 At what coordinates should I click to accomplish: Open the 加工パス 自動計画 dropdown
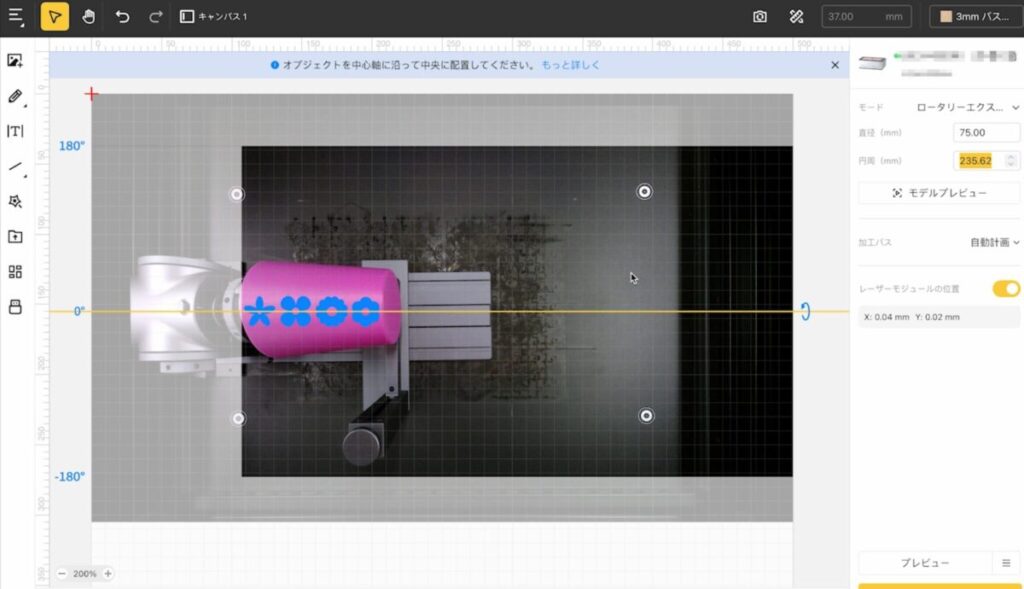(994, 242)
